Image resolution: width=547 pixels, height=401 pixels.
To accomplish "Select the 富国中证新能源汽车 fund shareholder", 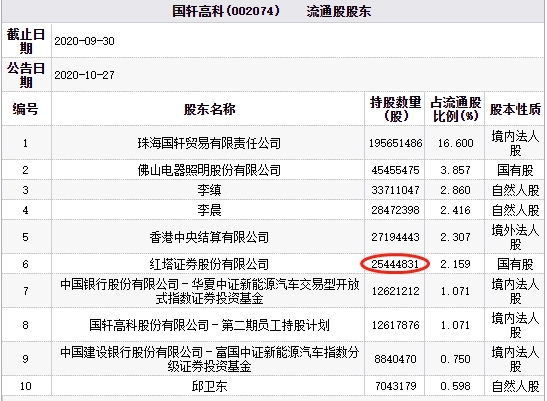I will click(209, 359).
